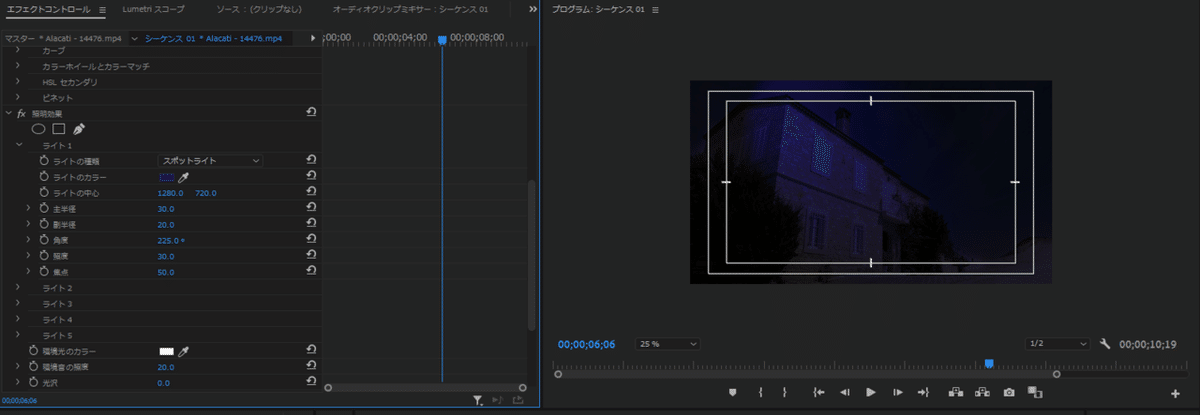Reset the light center parameter
The height and width of the screenshot is (415, 1200).
pos(311,192)
